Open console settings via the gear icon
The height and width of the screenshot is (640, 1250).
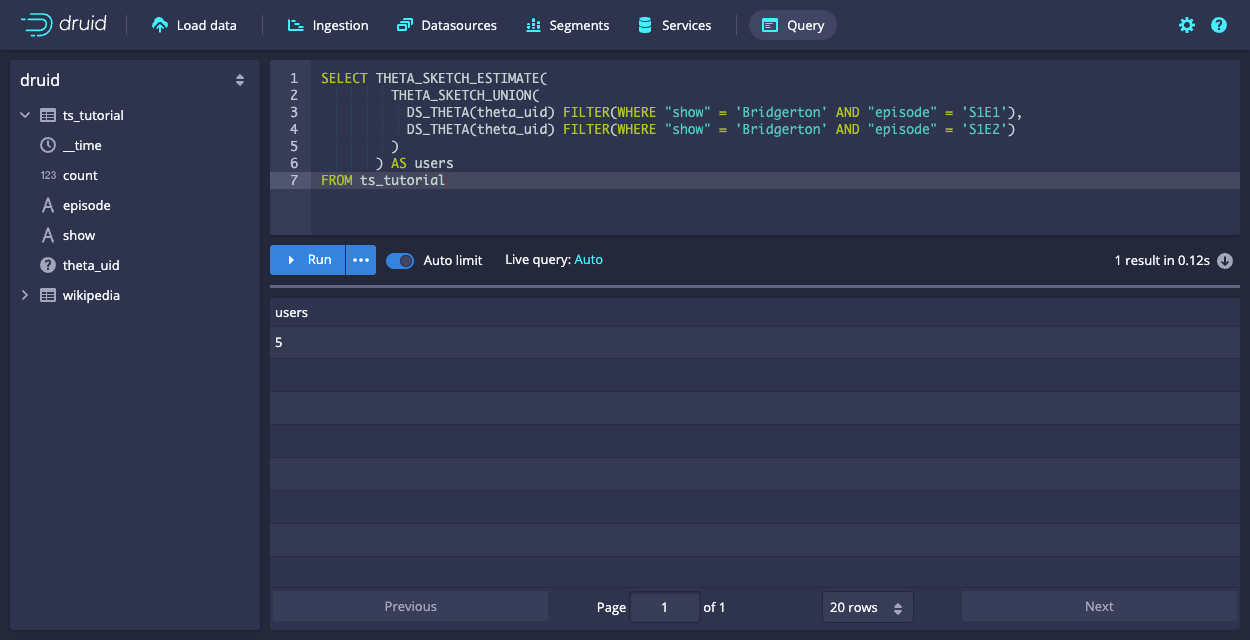tap(1186, 24)
